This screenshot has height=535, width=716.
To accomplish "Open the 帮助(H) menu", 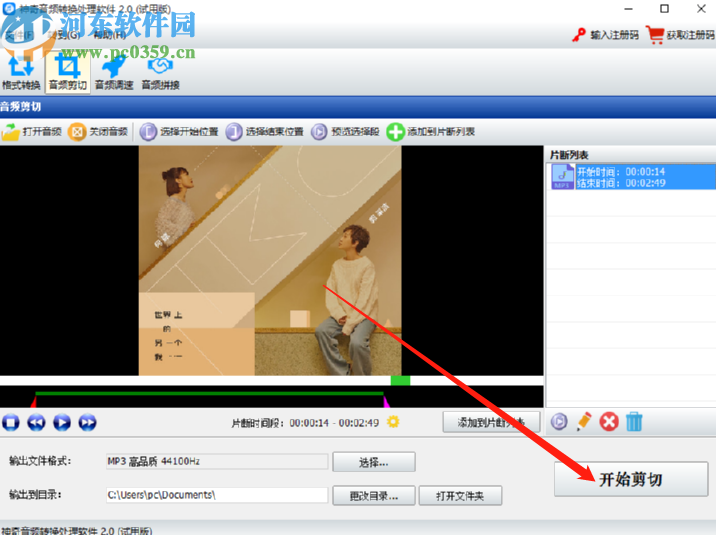I will pos(109,35).
